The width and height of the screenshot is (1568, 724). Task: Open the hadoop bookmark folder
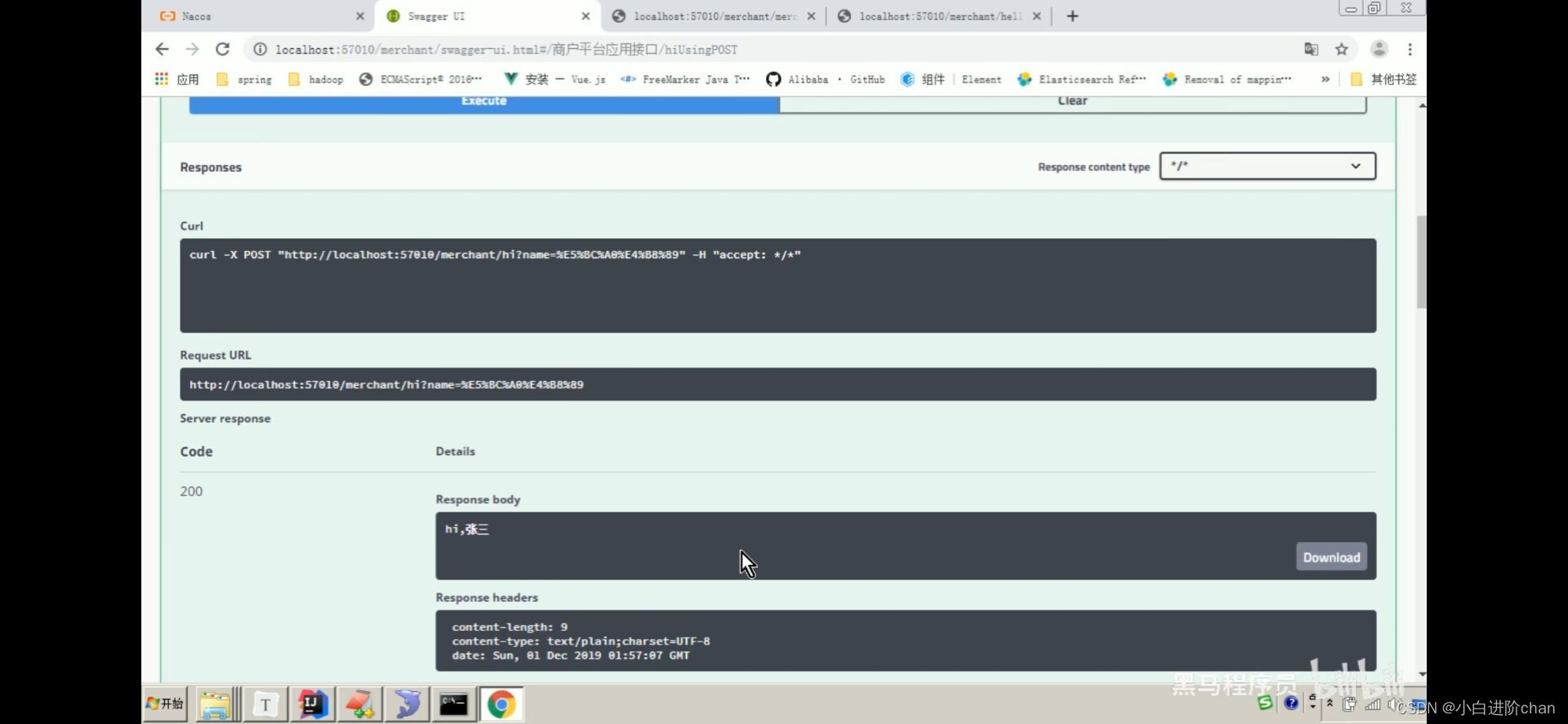coord(315,79)
